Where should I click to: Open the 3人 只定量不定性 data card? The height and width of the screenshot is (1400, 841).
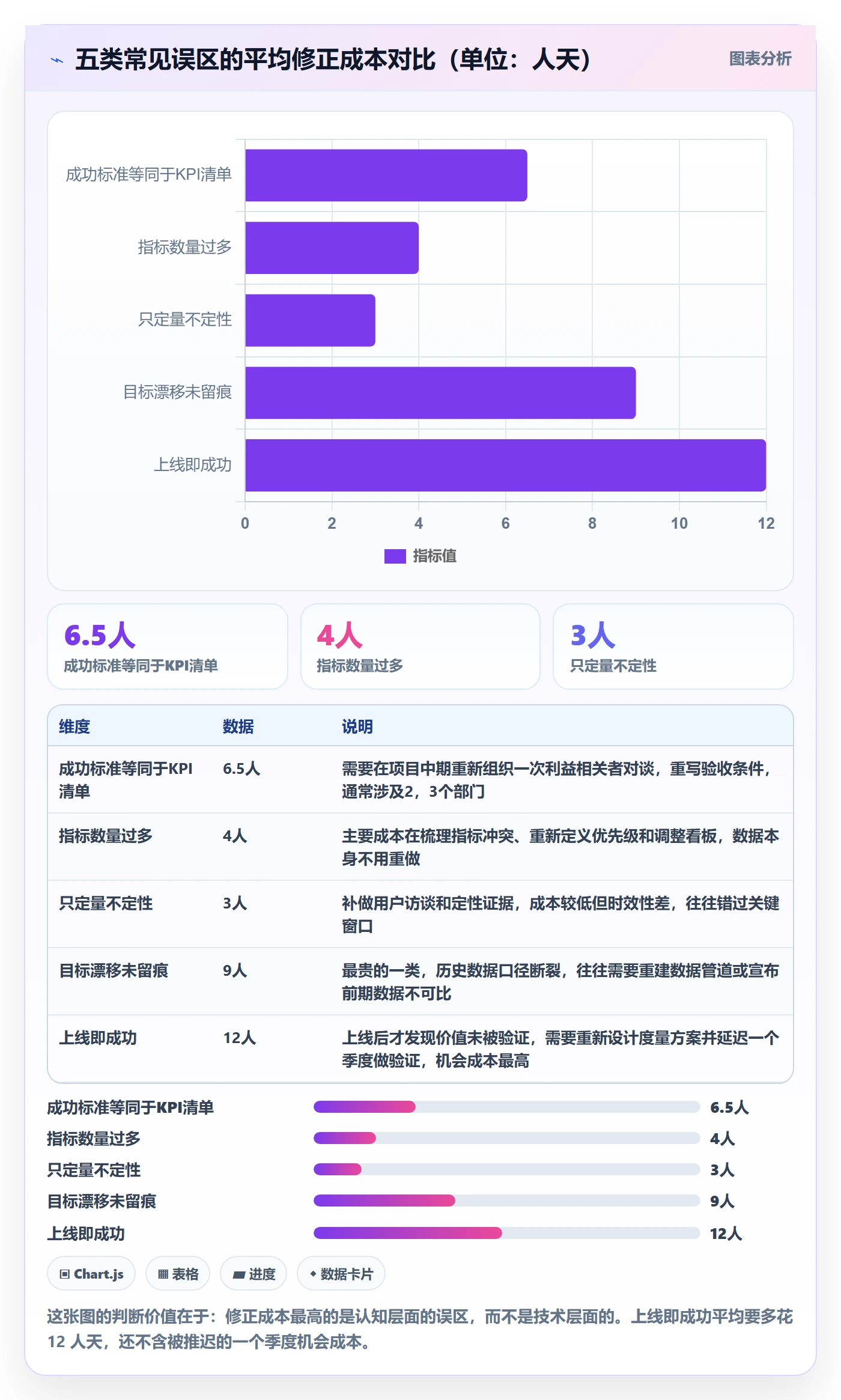[673, 647]
